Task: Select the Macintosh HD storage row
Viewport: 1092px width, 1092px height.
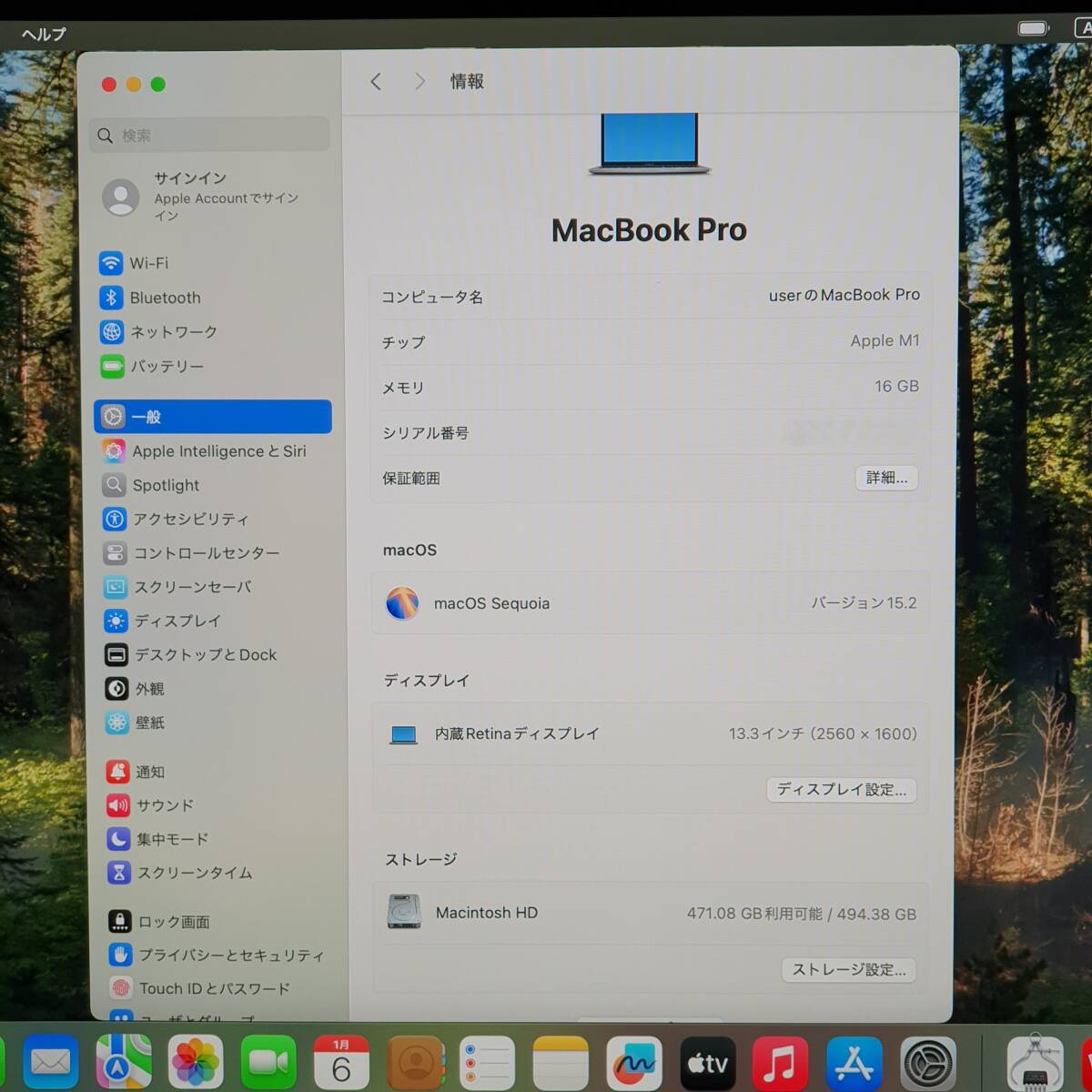Action: [x=651, y=913]
